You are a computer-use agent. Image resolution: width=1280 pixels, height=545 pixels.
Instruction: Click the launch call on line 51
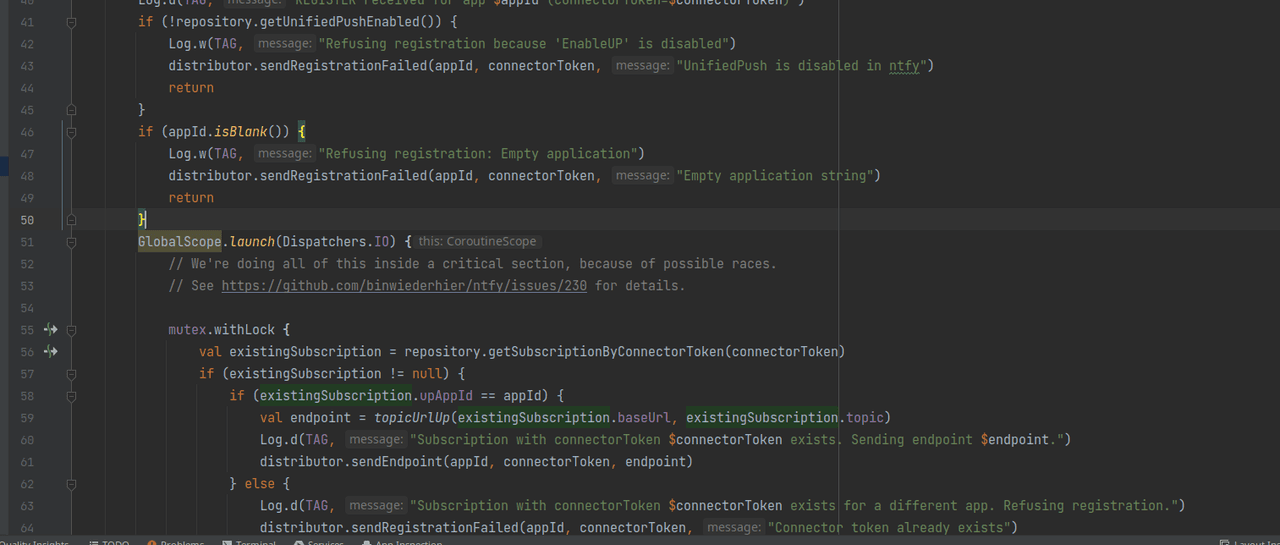coord(252,241)
